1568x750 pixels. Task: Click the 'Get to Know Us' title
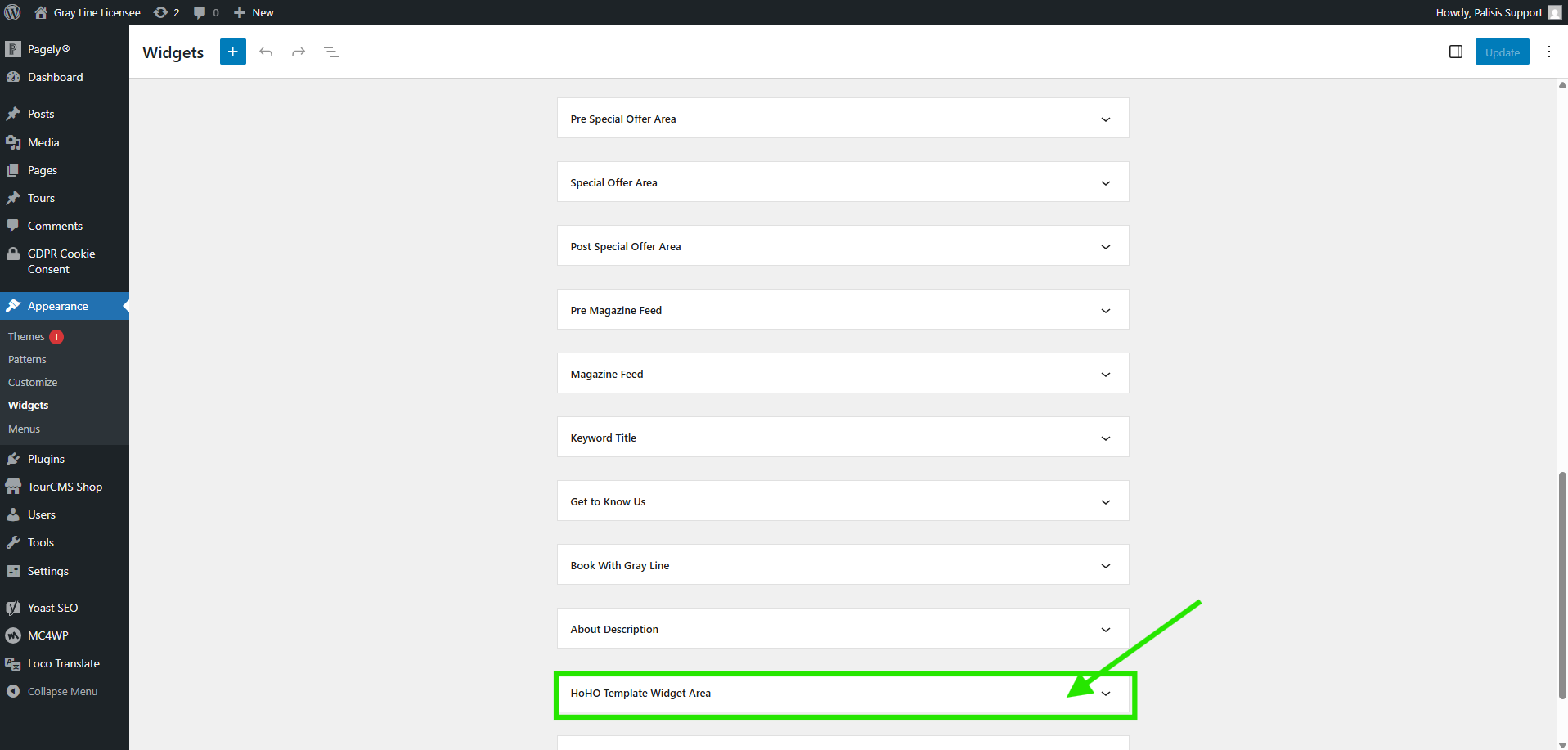[x=608, y=502]
